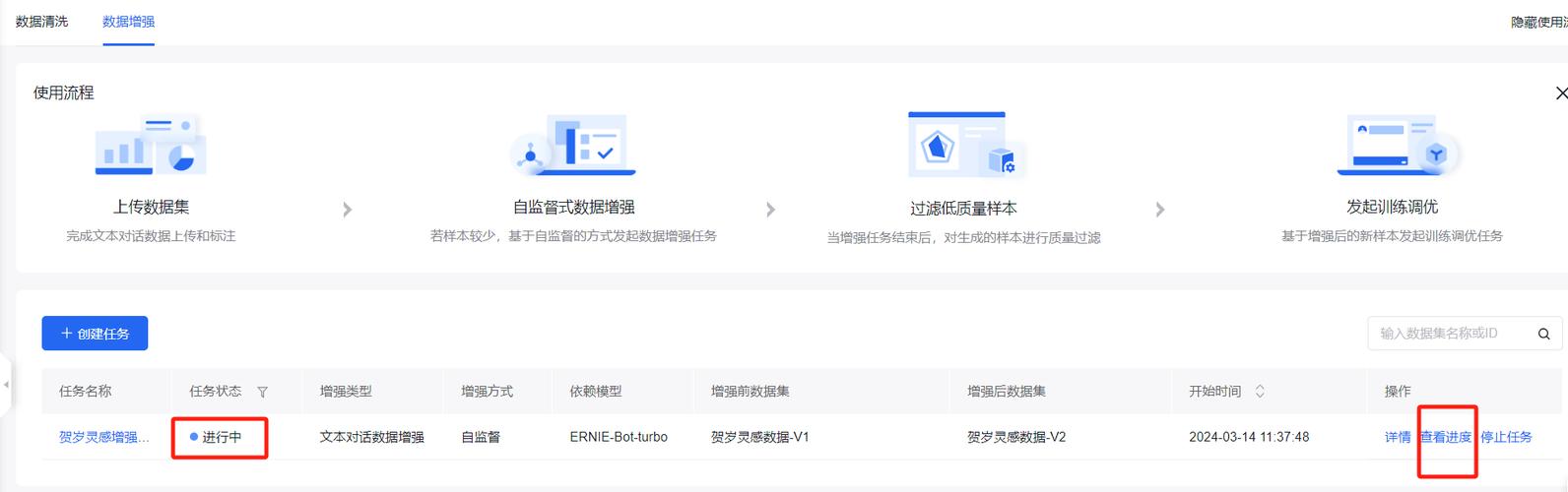Click 详情 for the task row
Screen dimensions: 1568x492
click(x=1398, y=437)
